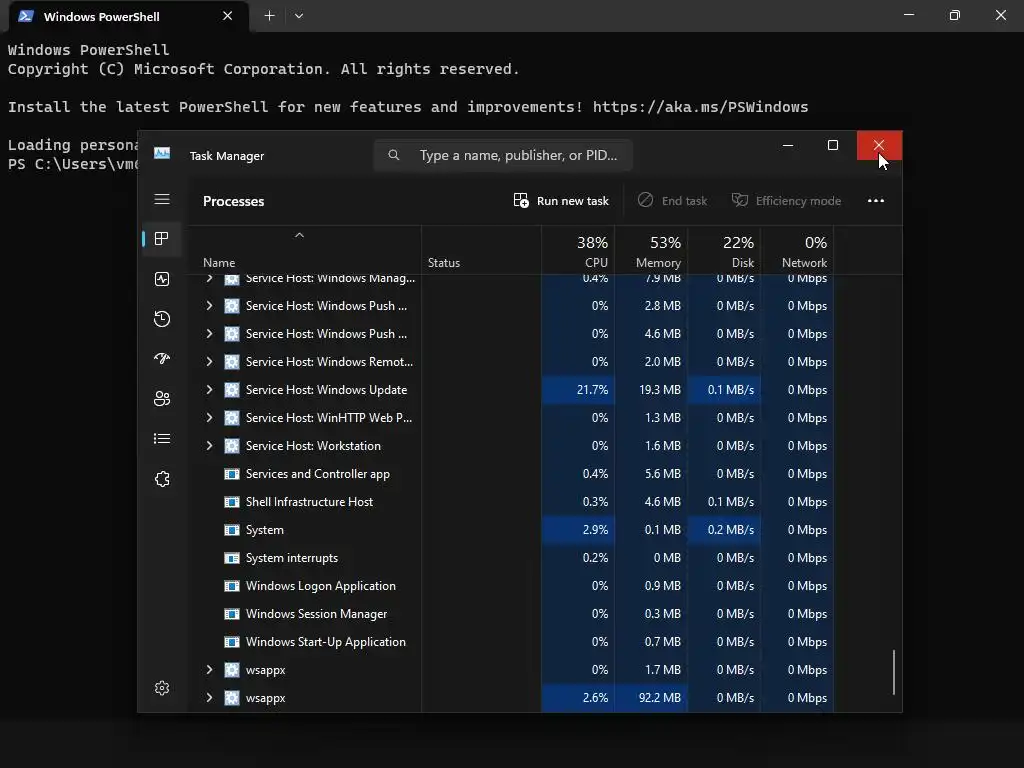Screen dimensions: 1024x768
Task: Expand the wsappx row using 92.2 MB
Action: (x=209, y=697)
